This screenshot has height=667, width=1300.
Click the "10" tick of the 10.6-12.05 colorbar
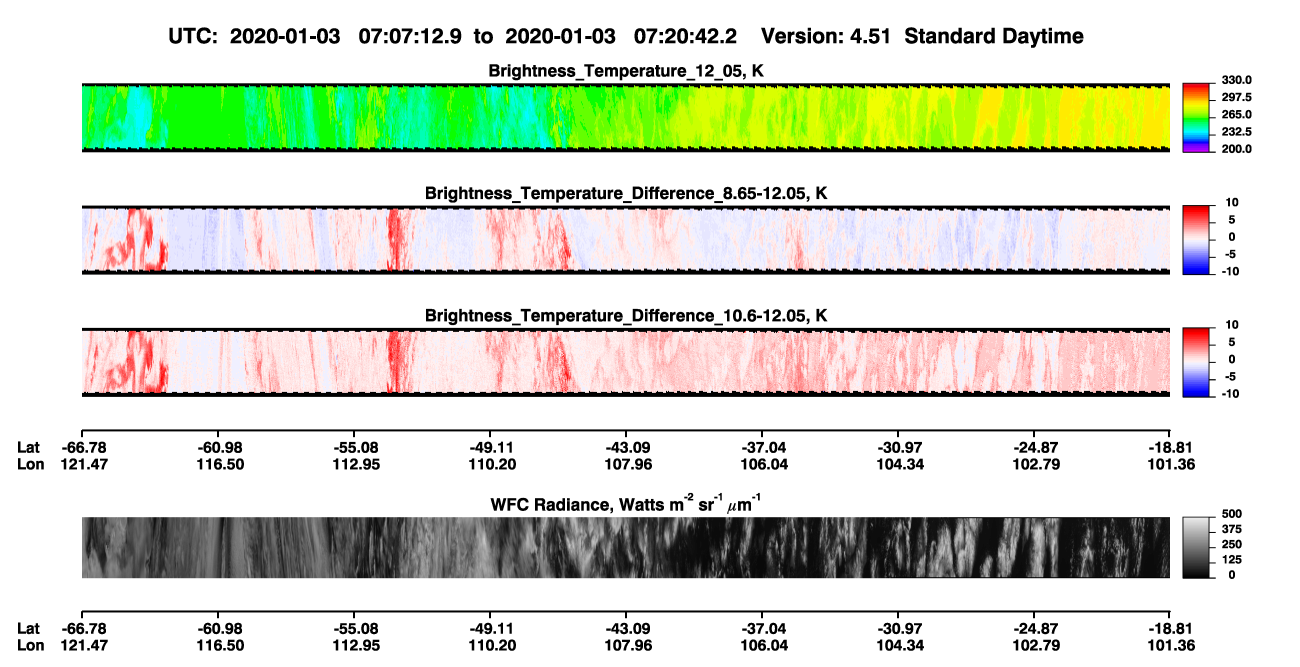click(1233, 324)
